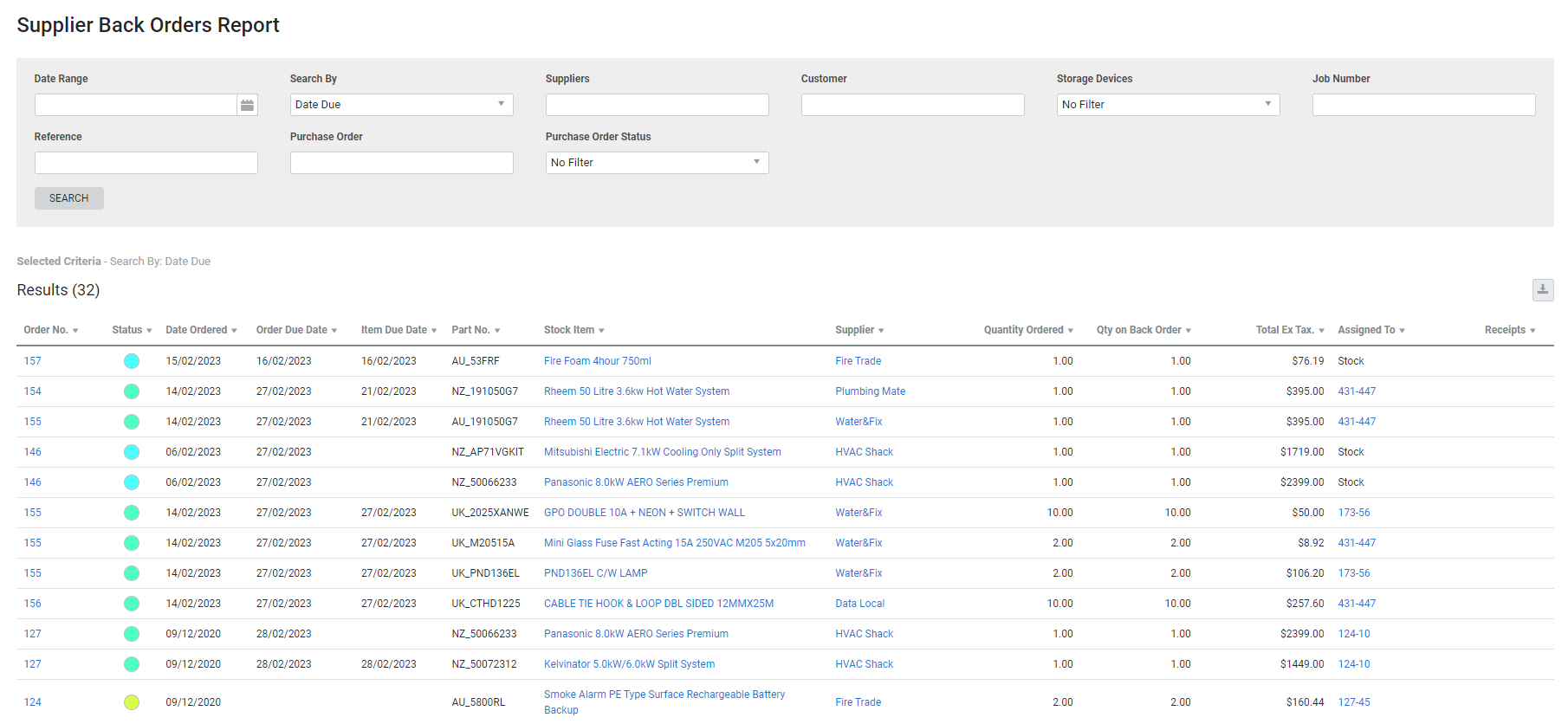Open Mitsubishi Electric 7.1kW Cooling Only Split System

(x=663, y=452)
